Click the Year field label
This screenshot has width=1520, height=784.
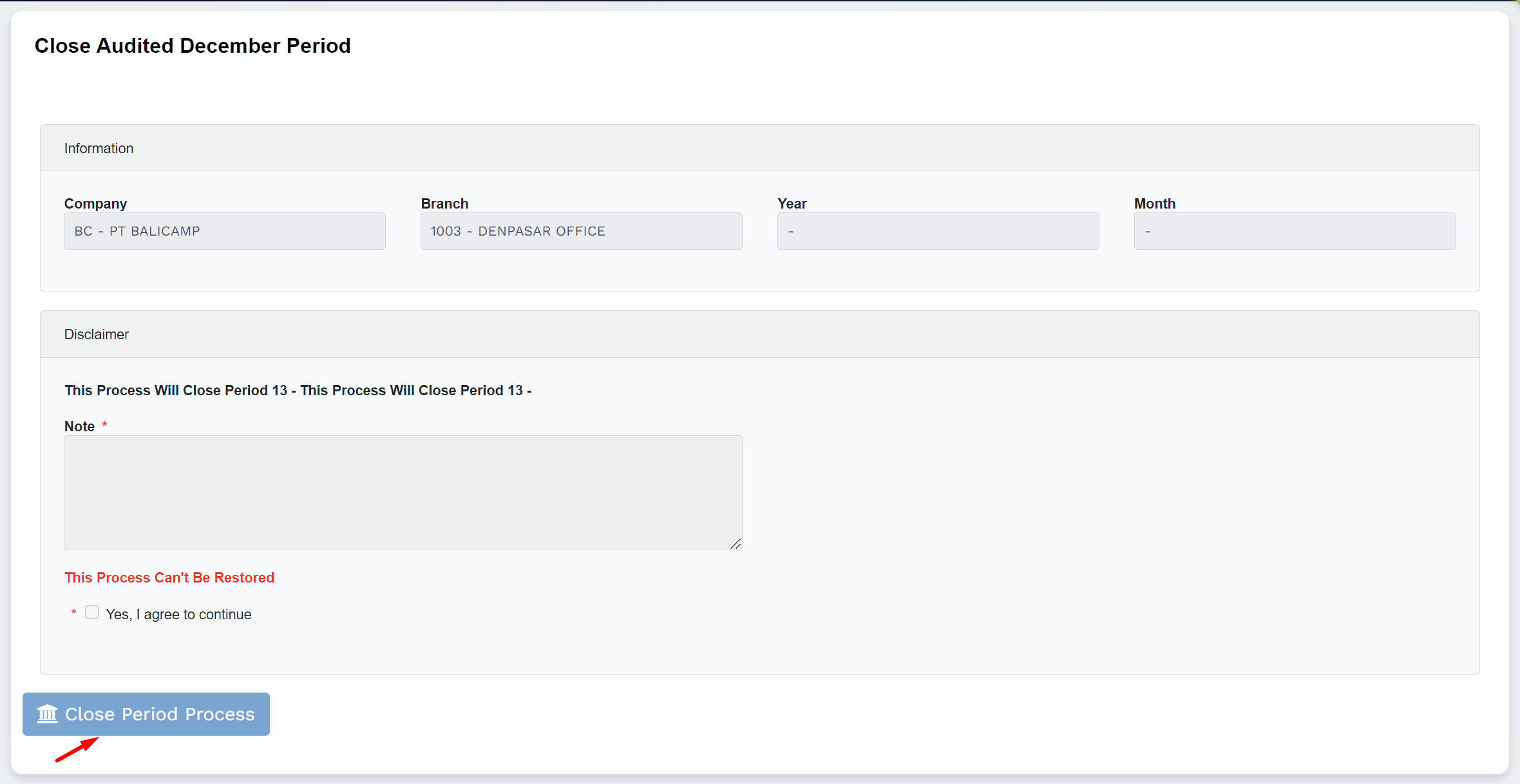[792, 203]
